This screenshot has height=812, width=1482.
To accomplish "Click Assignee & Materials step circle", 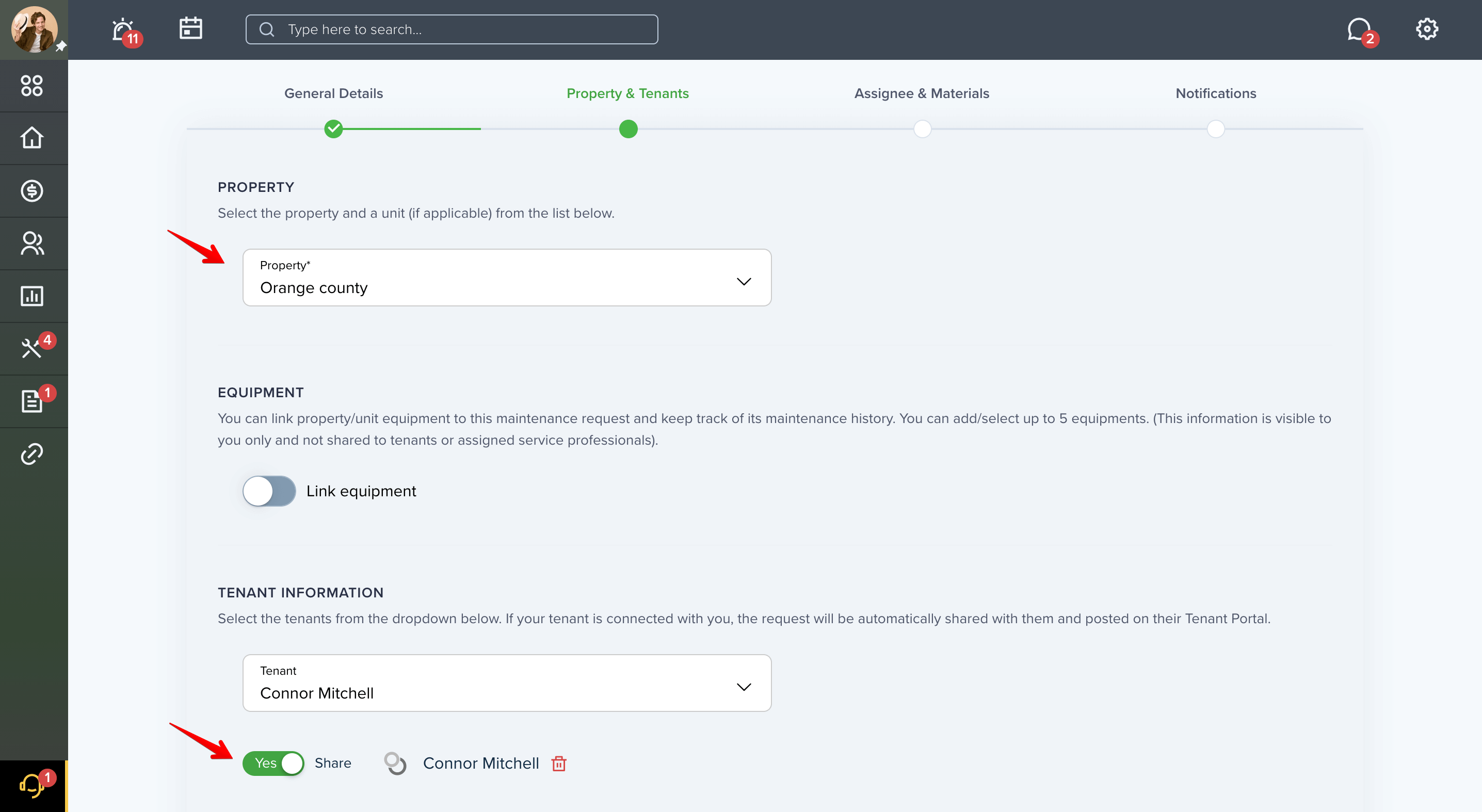I will click(922, 129).
